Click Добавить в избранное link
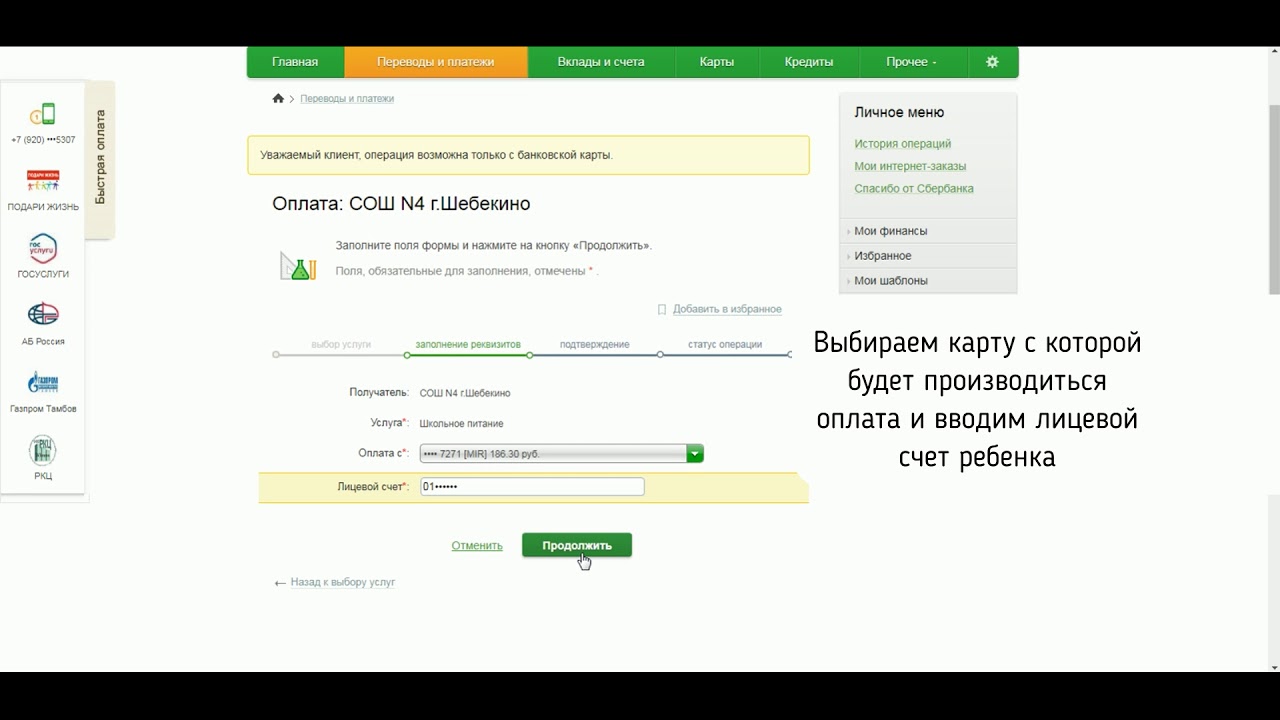Screen dimensions: 1280x720 (x=727, y=309)
